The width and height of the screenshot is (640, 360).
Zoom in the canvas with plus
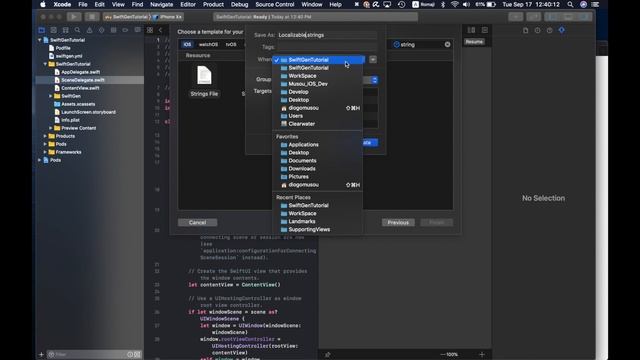(x=482, y=354)
